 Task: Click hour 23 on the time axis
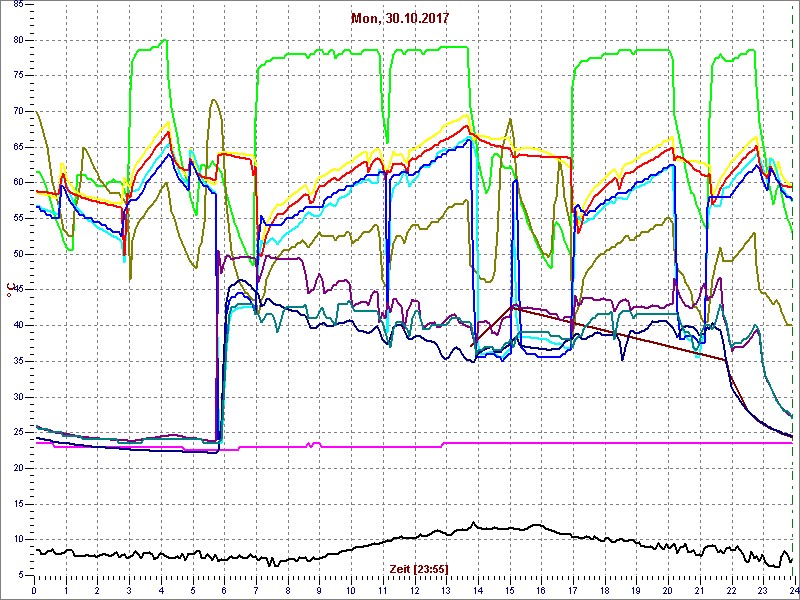click(762, 589)
